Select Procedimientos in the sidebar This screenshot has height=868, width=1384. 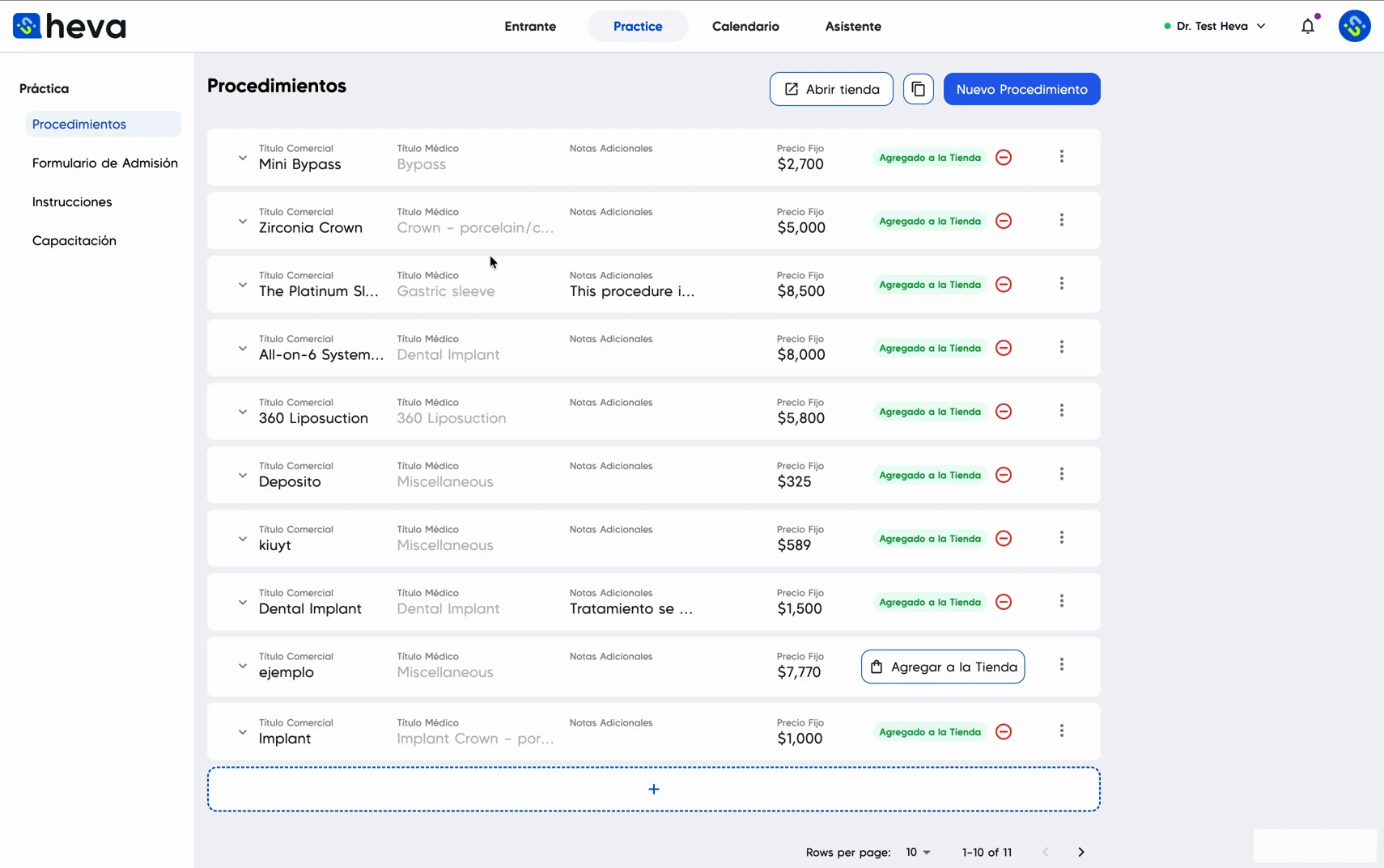click(104, 124)
